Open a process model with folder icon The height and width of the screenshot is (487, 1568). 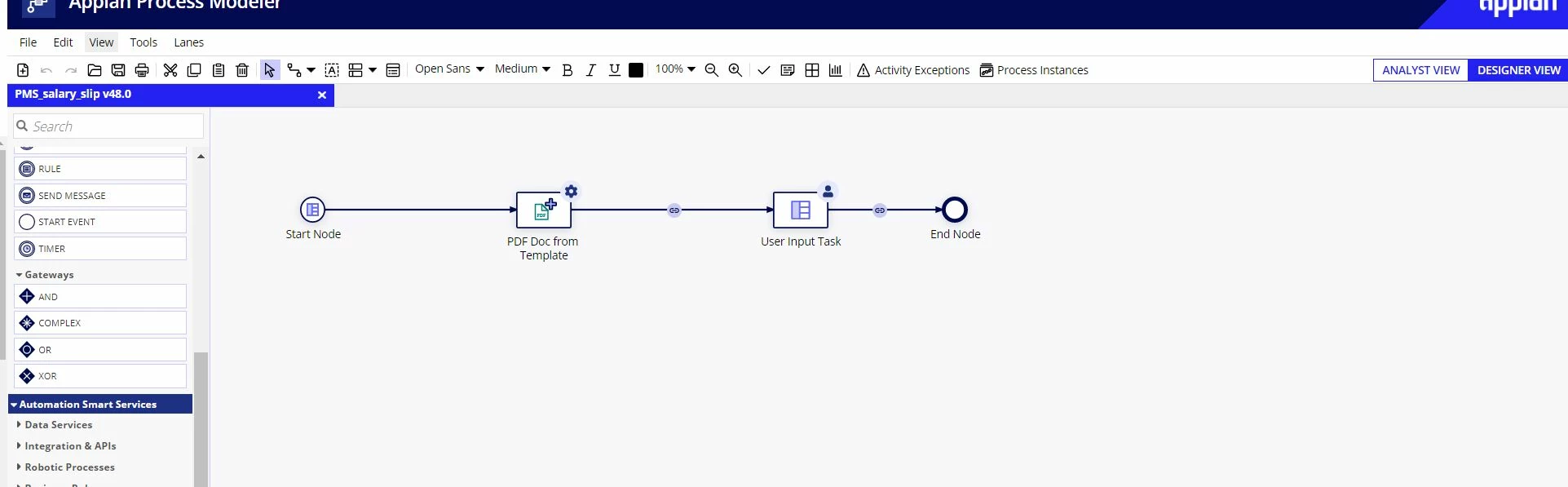point(95,70)
